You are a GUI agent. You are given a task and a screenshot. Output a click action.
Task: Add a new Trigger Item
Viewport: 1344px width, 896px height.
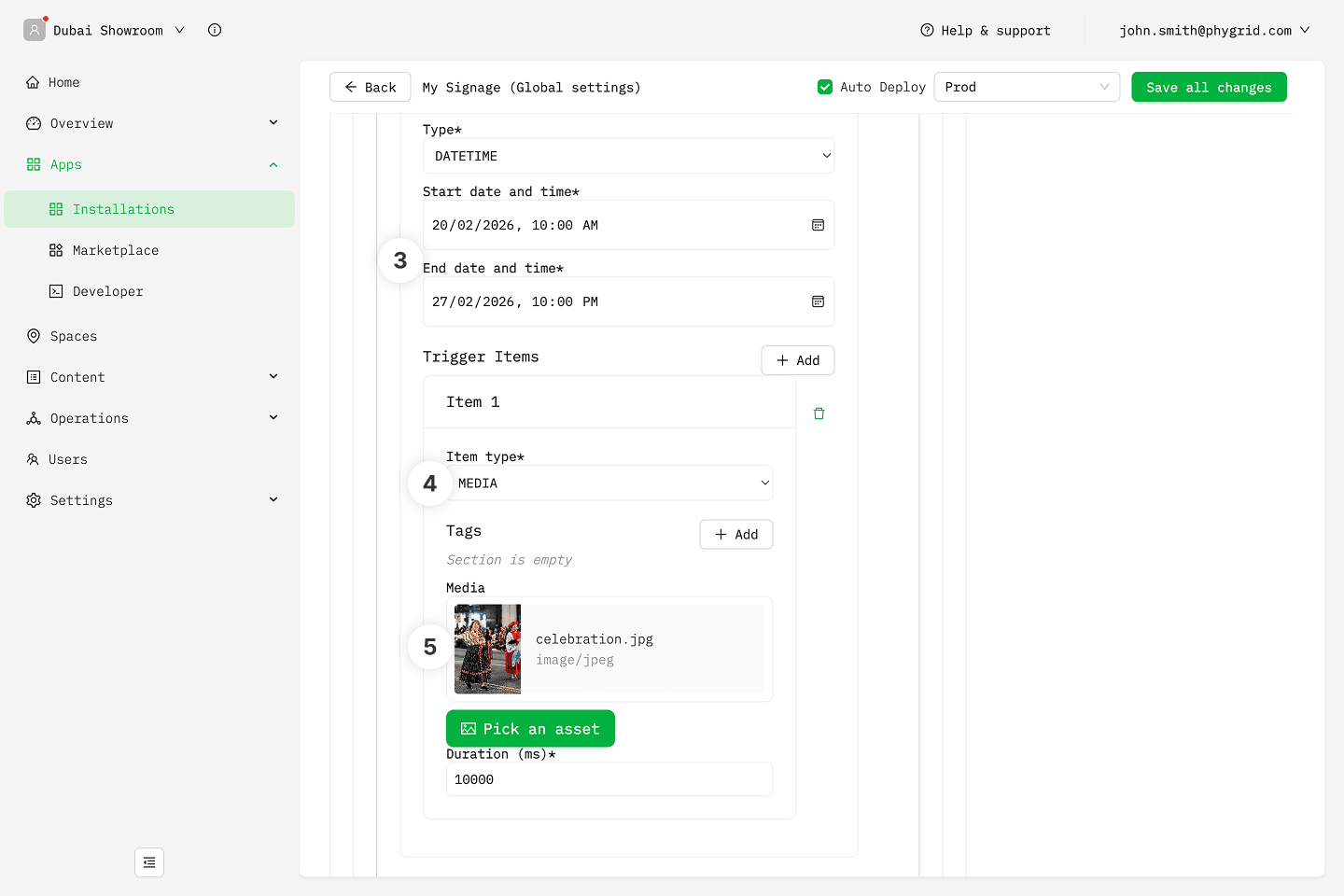tap(797, 360)
